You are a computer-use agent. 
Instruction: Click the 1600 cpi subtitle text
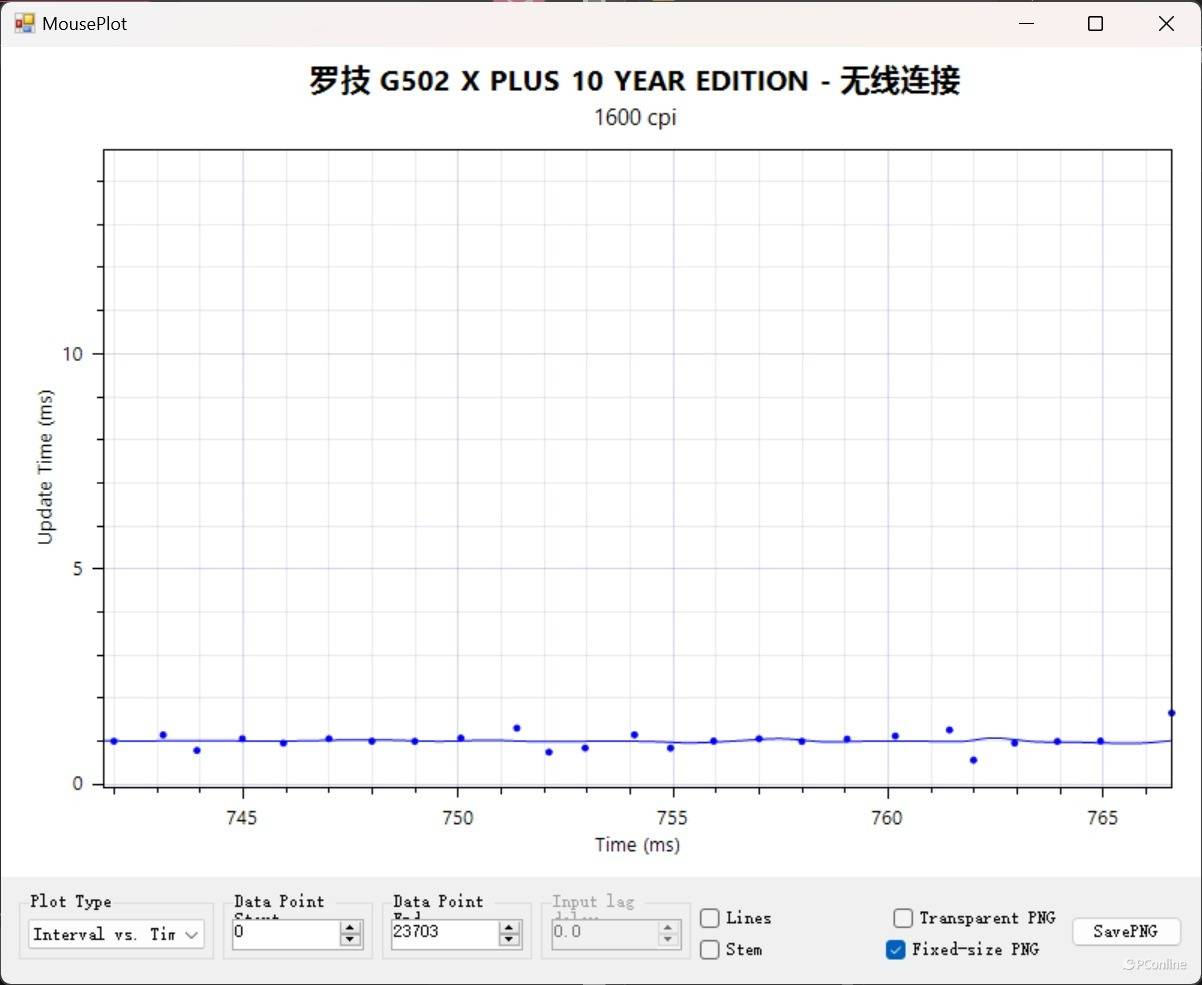[x=635, y=117]
